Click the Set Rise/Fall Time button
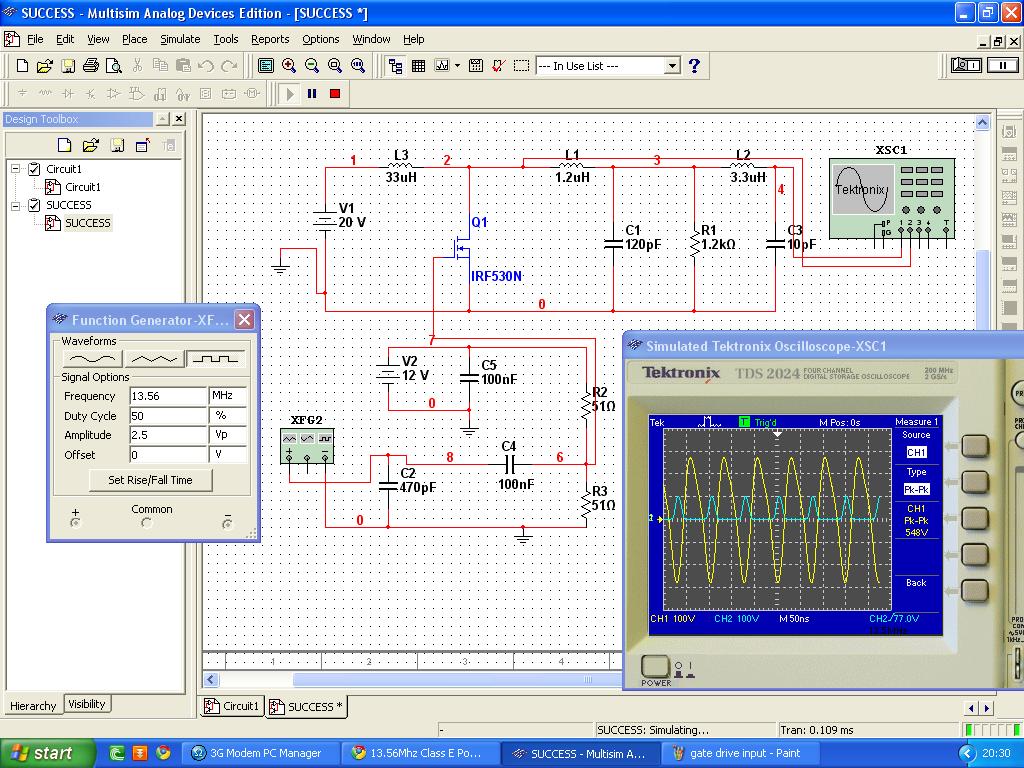Image resolution: width=1024 pixels, height=768 pixels. [150, 480]
